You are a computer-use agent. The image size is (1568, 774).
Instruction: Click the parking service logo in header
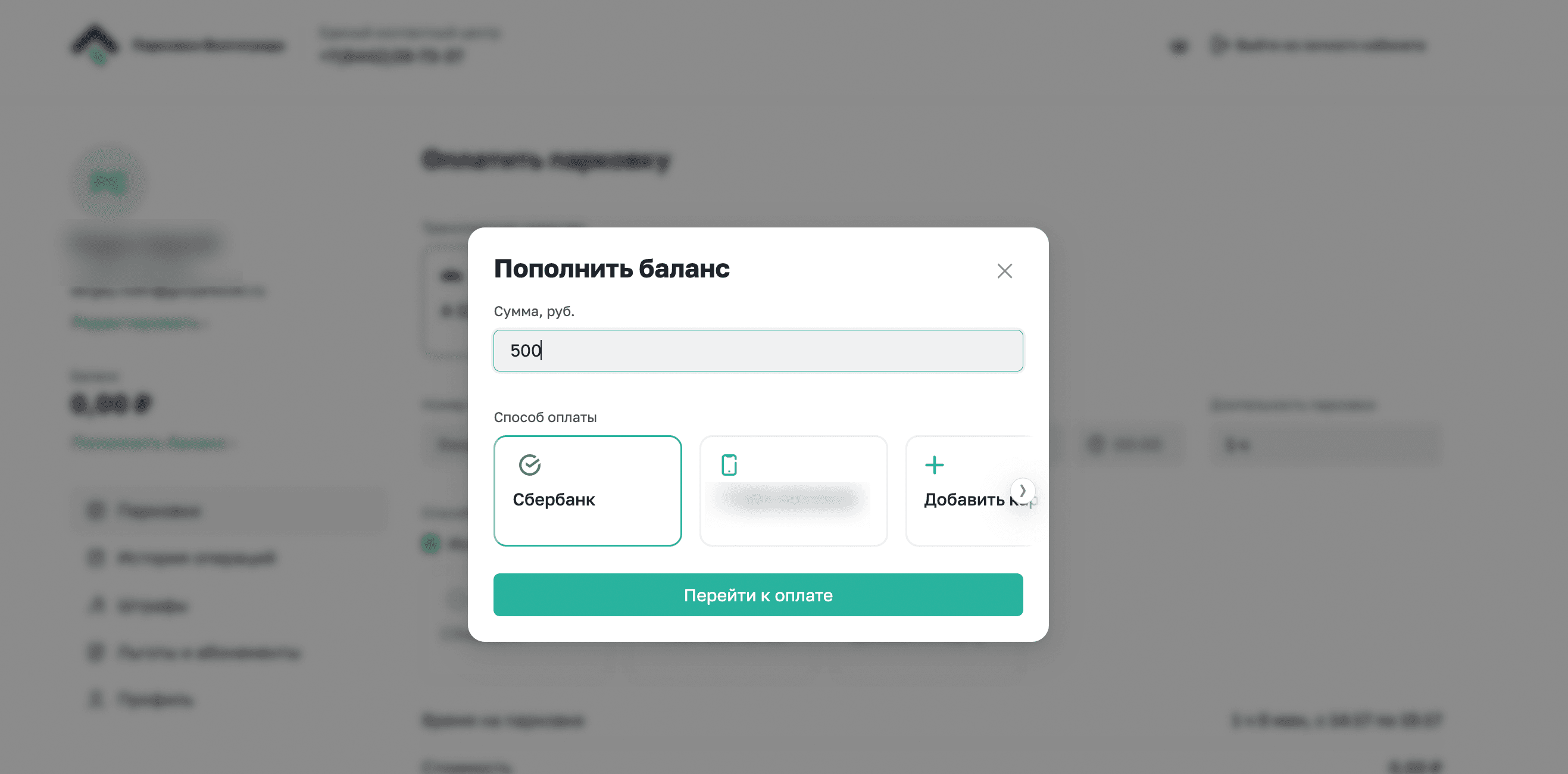tap(95, 44)
